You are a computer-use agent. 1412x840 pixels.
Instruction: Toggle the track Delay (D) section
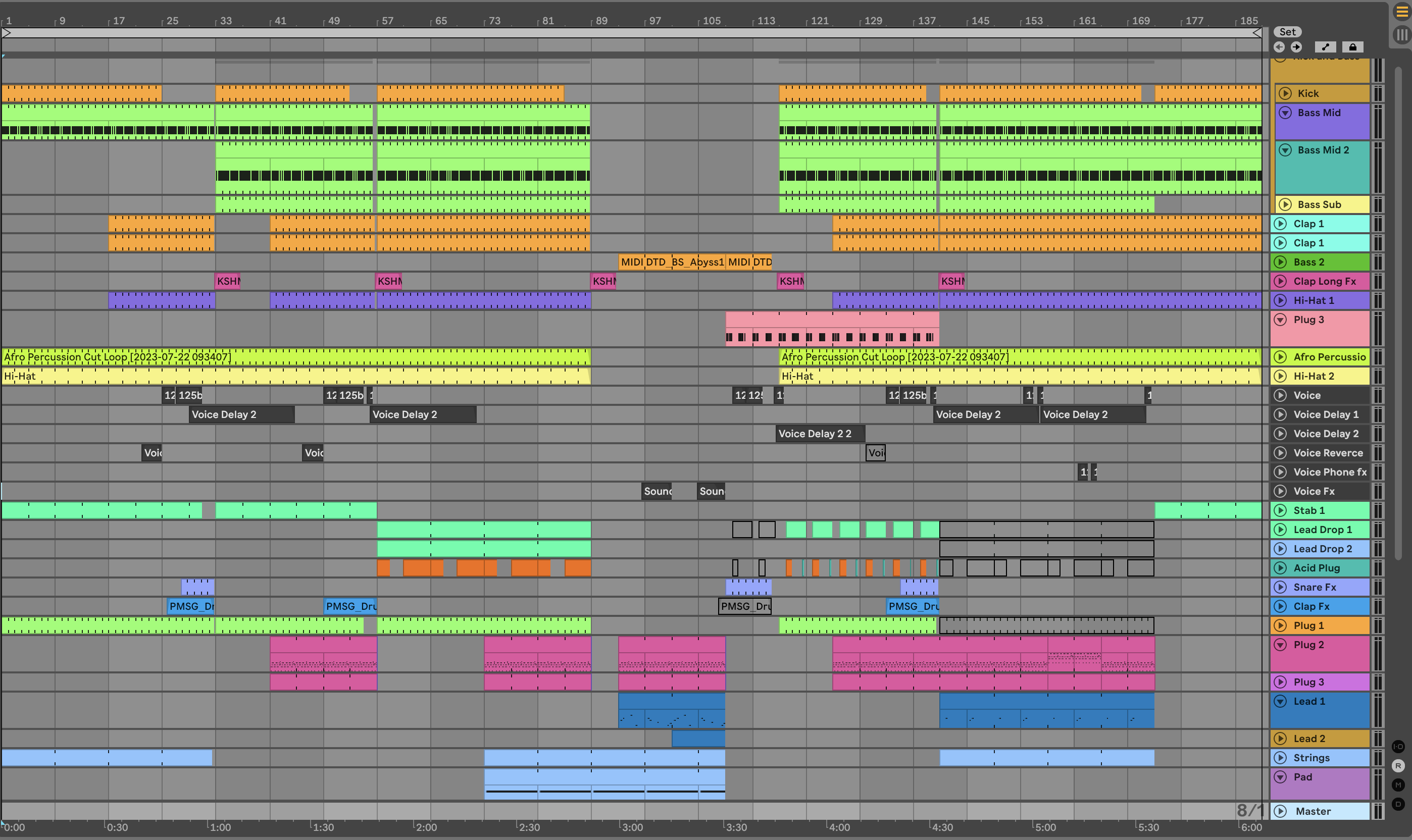pyautogui.click(x=1398, y=804)
